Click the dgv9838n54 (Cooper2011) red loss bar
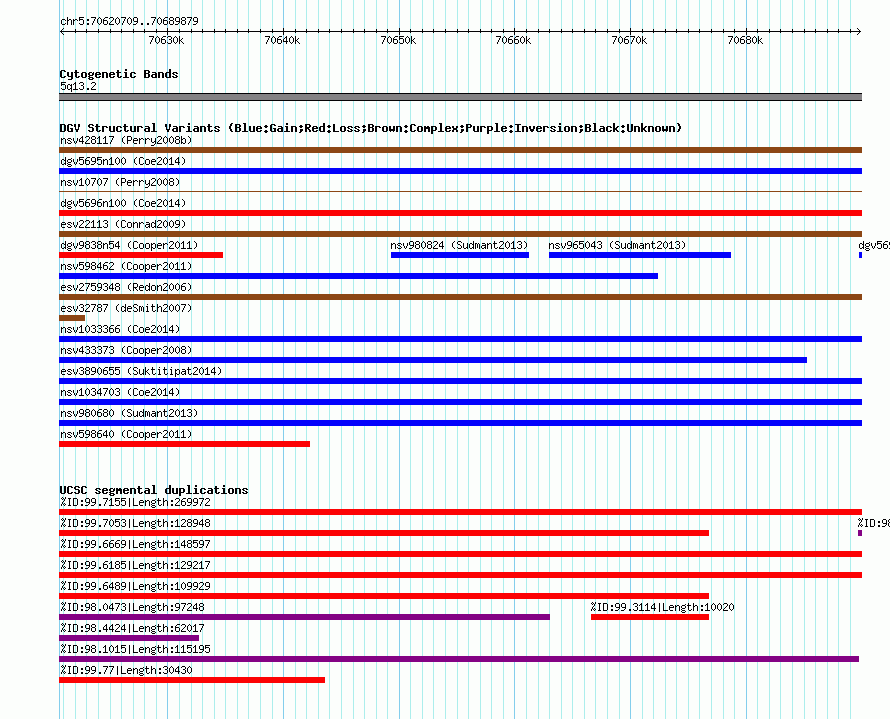 click(x=141, y=255)
